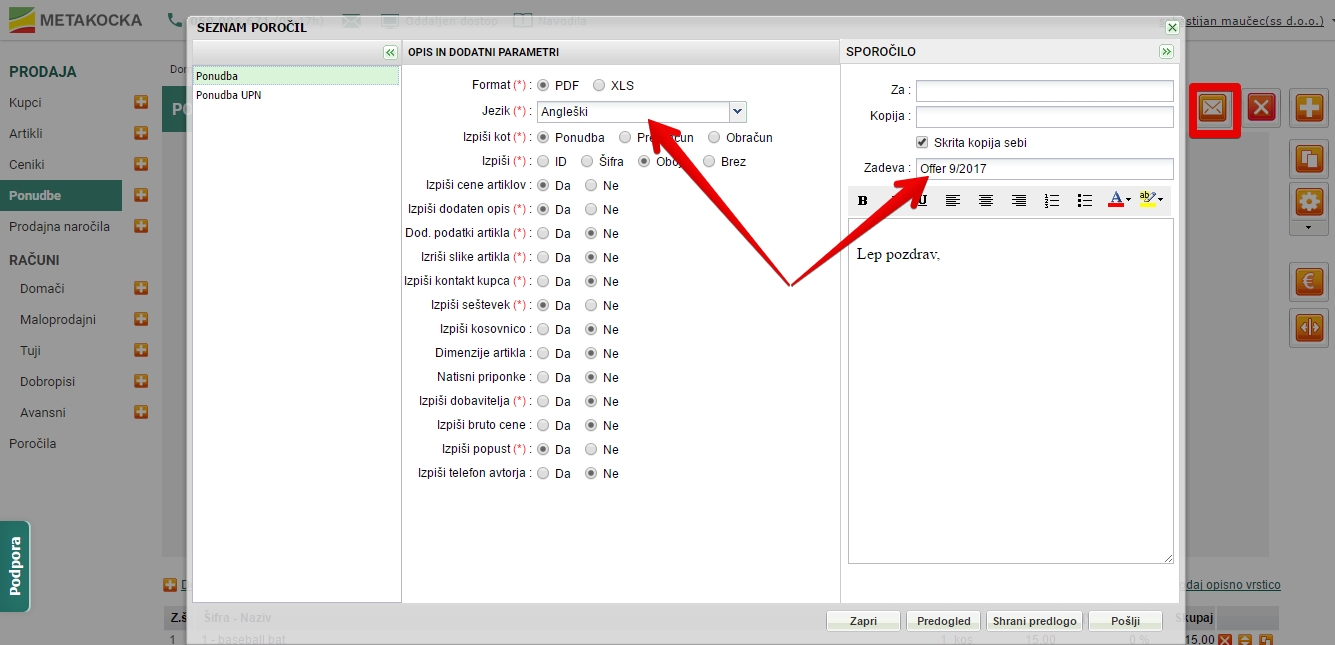Screen dimensions: 1335x645
Task: Open Poročila in the sidebar
Action: tap(33, 443)
